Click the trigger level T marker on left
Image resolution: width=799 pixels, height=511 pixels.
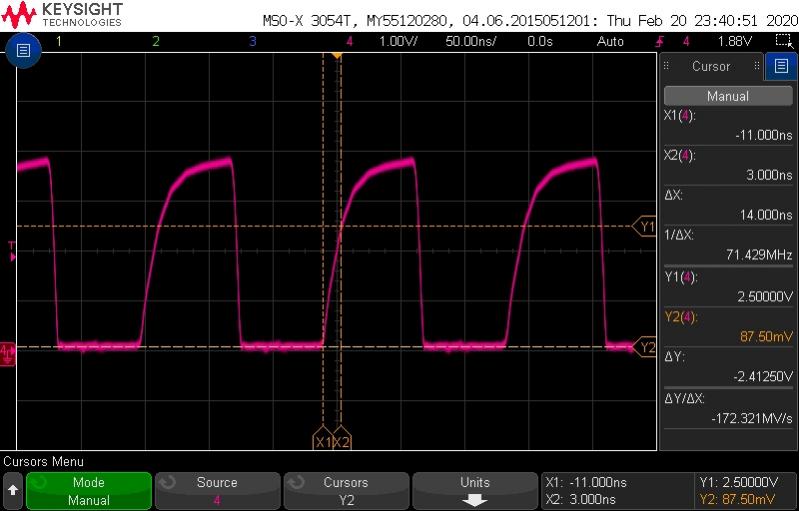click(x=12, y=250)
